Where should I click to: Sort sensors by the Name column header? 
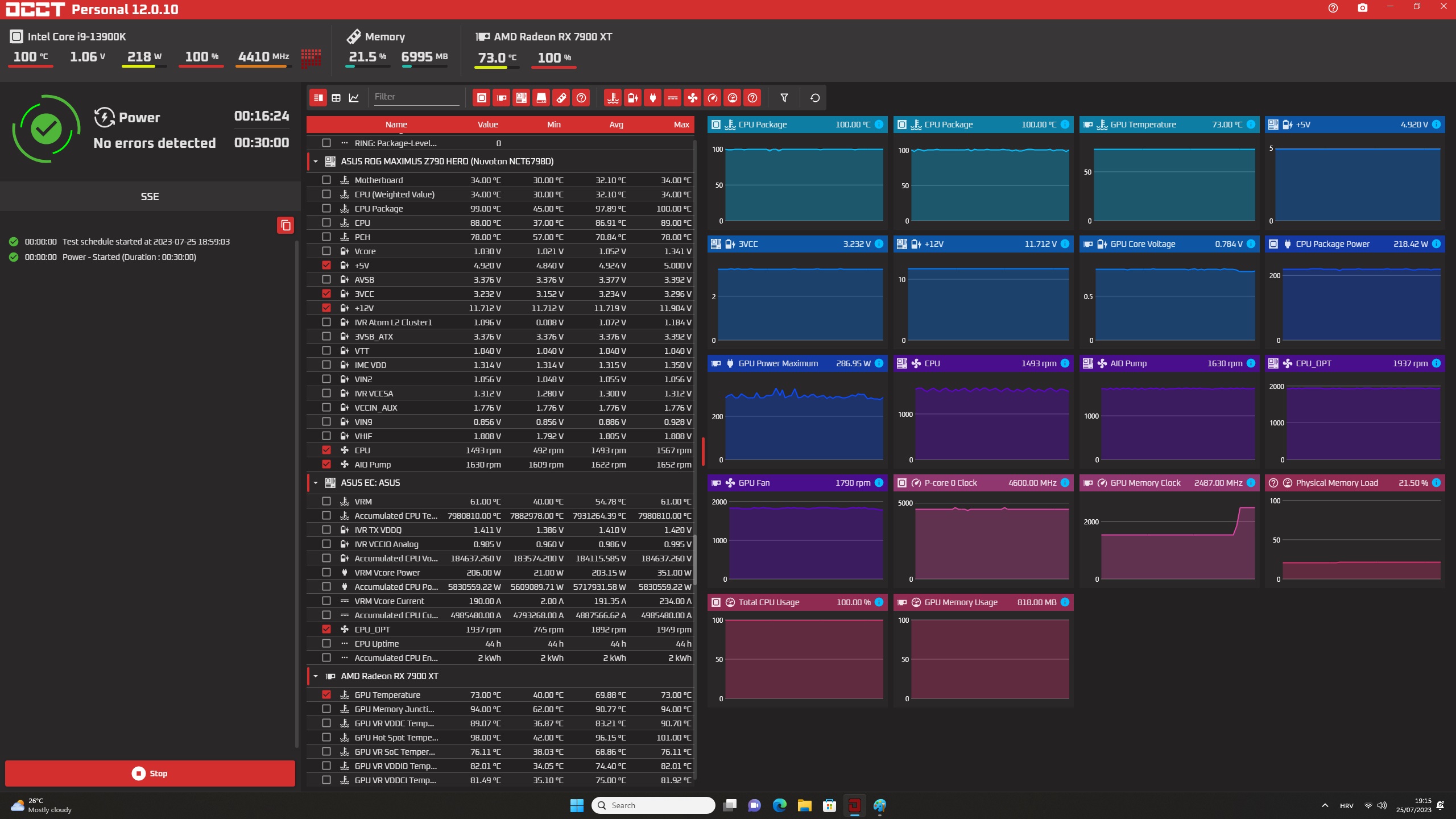(x=396, y=125)
